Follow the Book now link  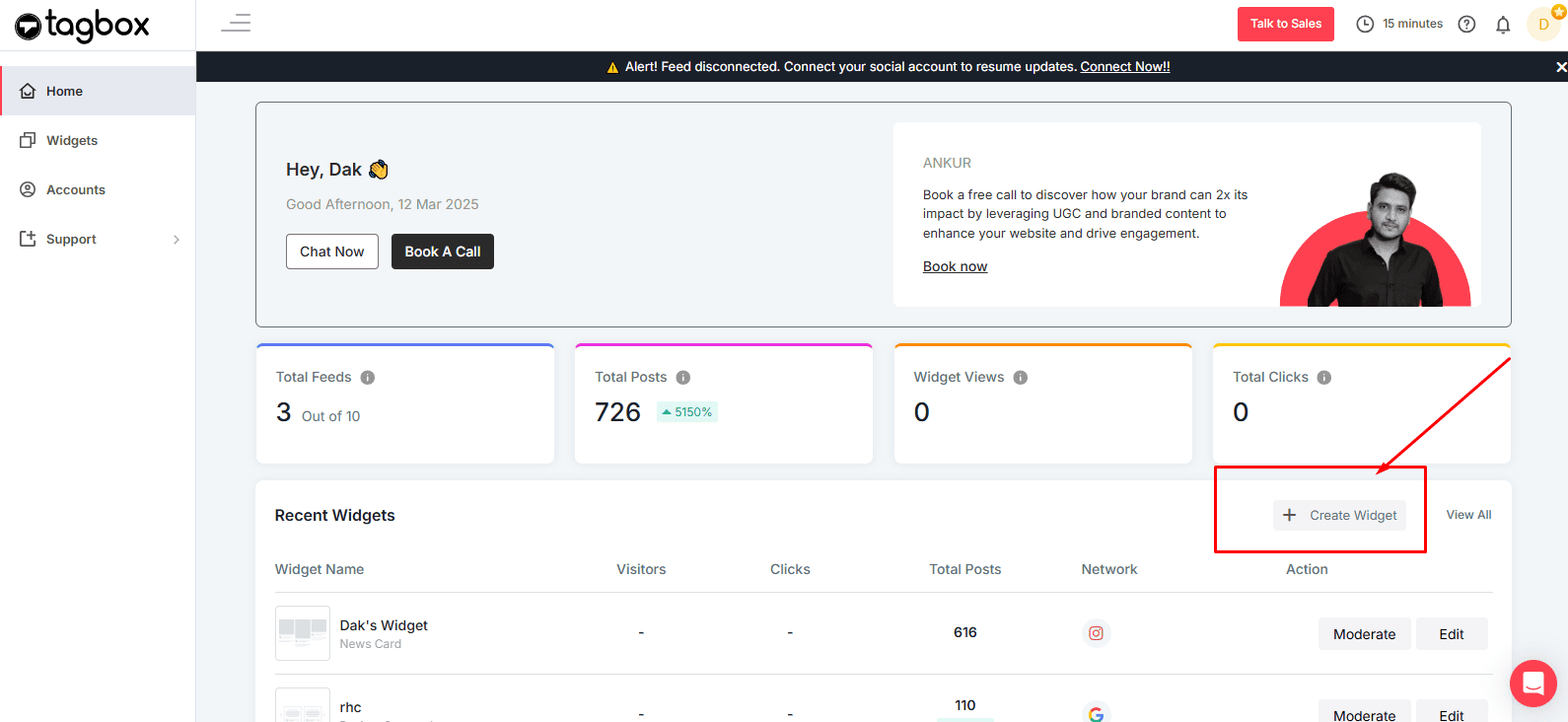(x=955, y=266)
